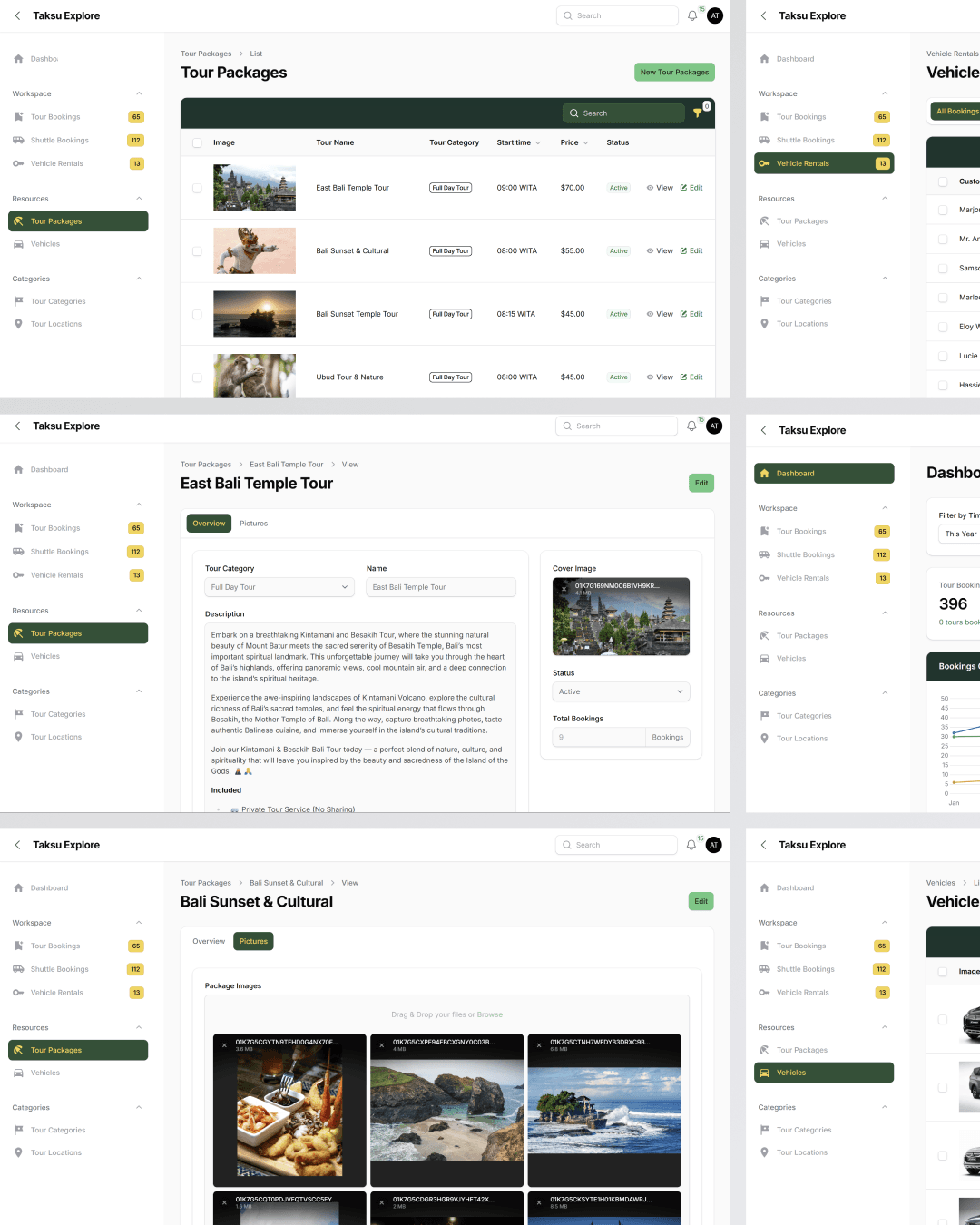Click green Edit button on Bali Sunset & Cultural

[x=701, y=901]
